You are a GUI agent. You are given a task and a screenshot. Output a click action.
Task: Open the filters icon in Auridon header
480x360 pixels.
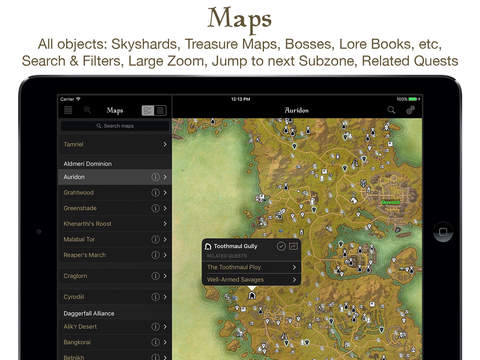[410, 110]
